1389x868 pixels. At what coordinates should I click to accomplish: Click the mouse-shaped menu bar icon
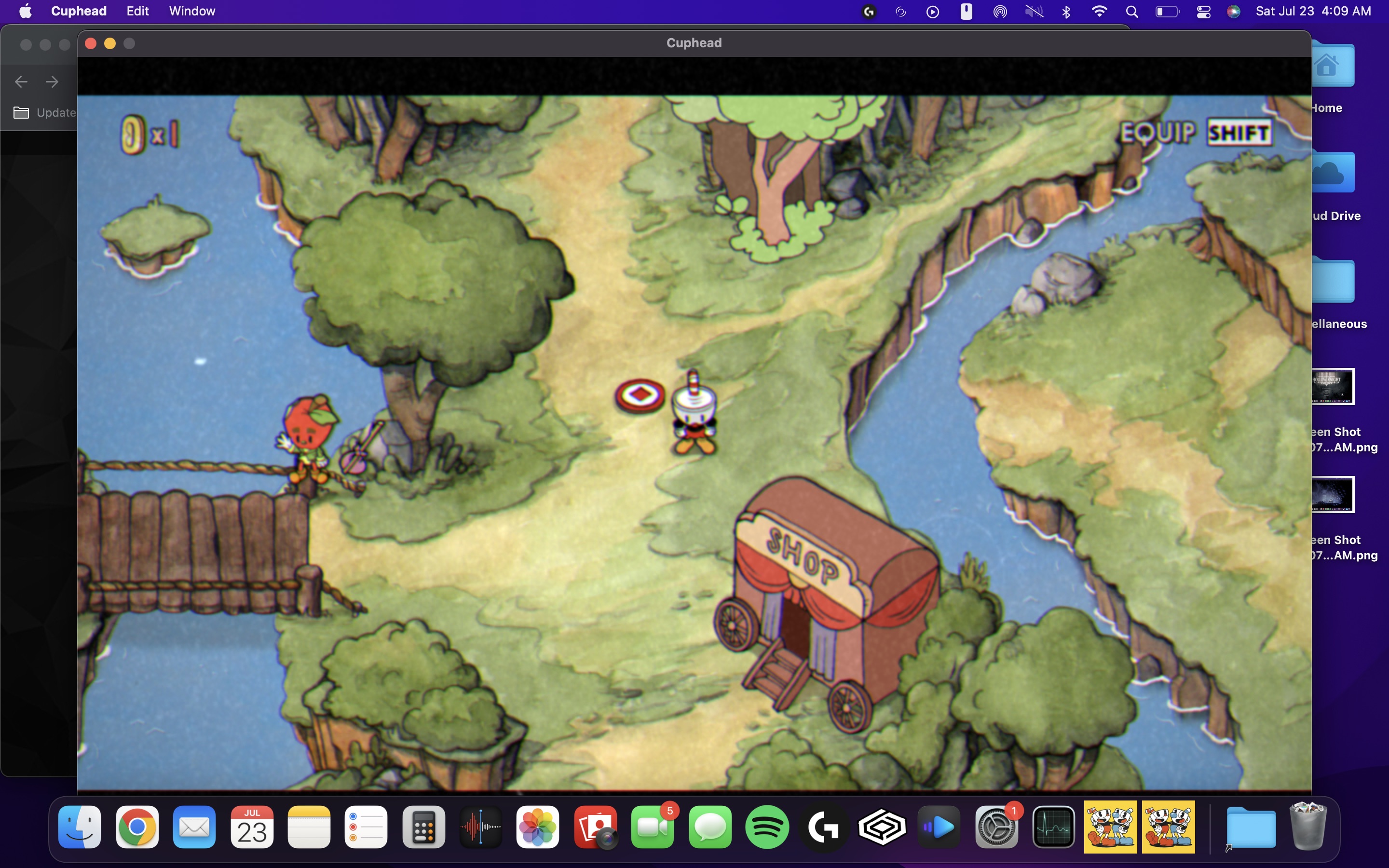[966, 12]
